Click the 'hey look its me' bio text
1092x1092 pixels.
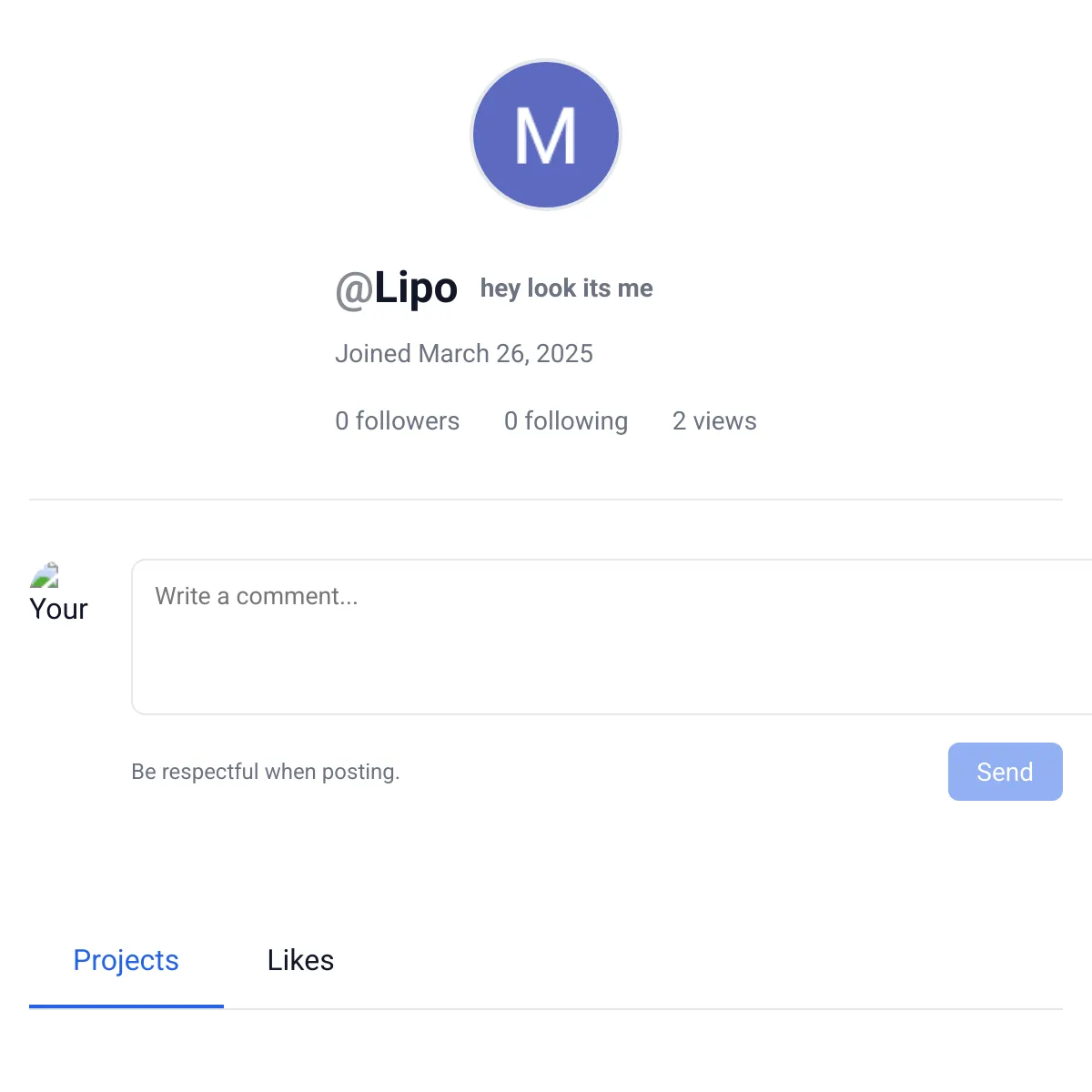566,288
